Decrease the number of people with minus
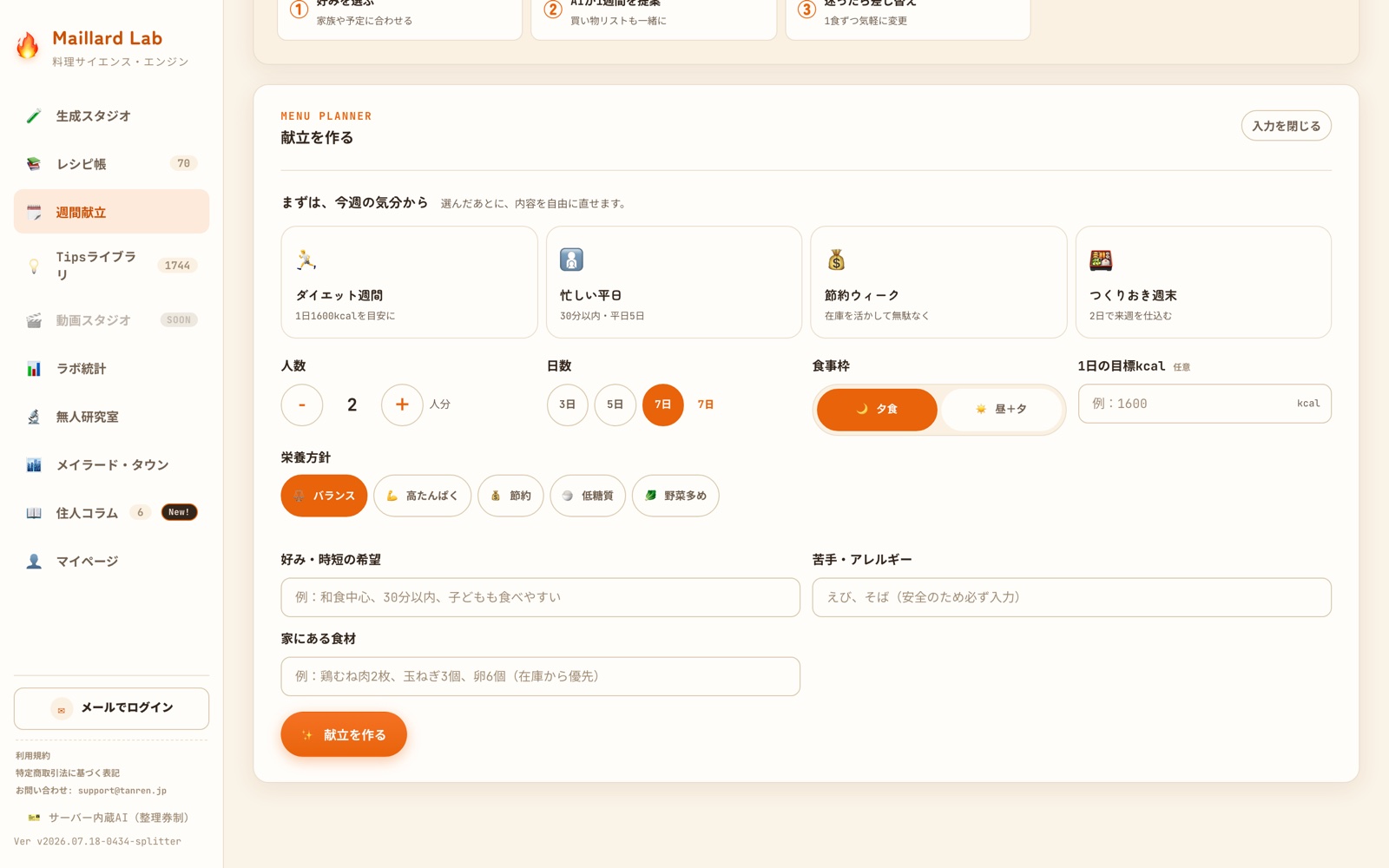This screenshot has width=1389, height=868. (302, 404)
